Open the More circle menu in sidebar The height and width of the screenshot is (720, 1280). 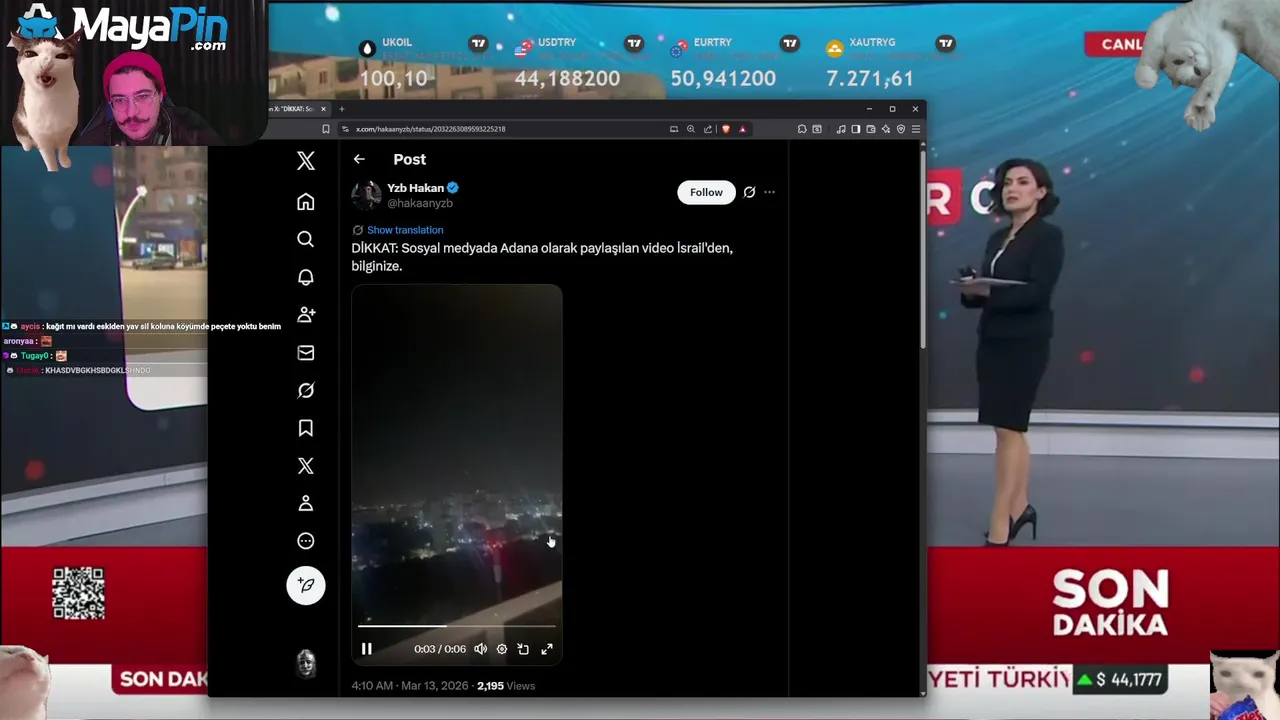pyautogui.click(x=306, y=541)
